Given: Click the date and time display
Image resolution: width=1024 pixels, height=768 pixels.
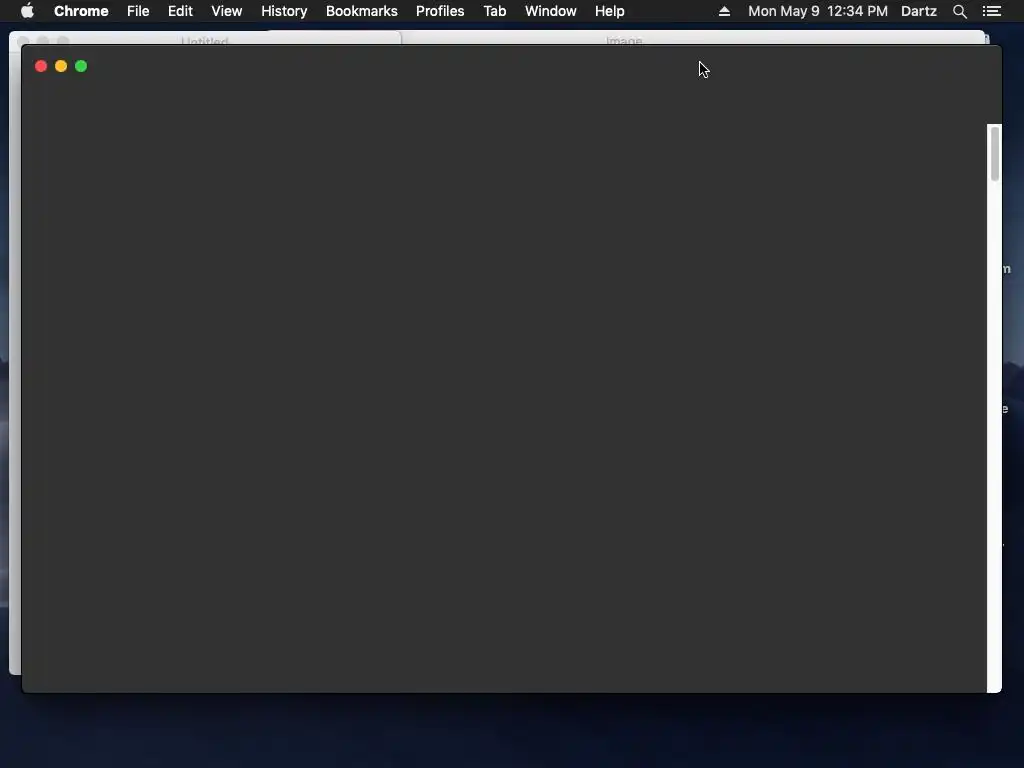Looking at the screenshot, I should pyautogui.click(x=818, y=11).
